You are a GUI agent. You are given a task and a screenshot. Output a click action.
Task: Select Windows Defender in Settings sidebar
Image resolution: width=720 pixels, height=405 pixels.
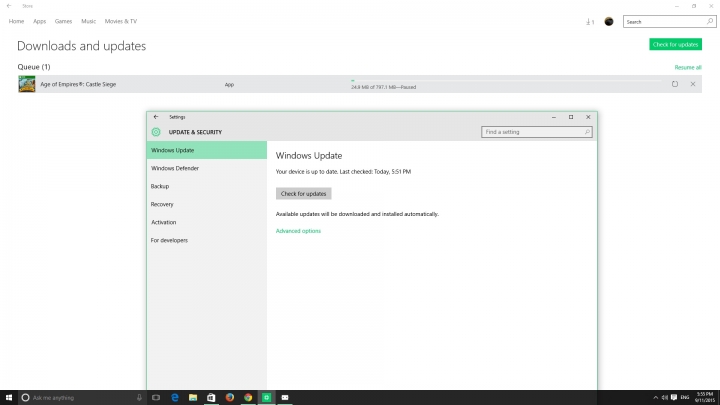tap(207, 168)
